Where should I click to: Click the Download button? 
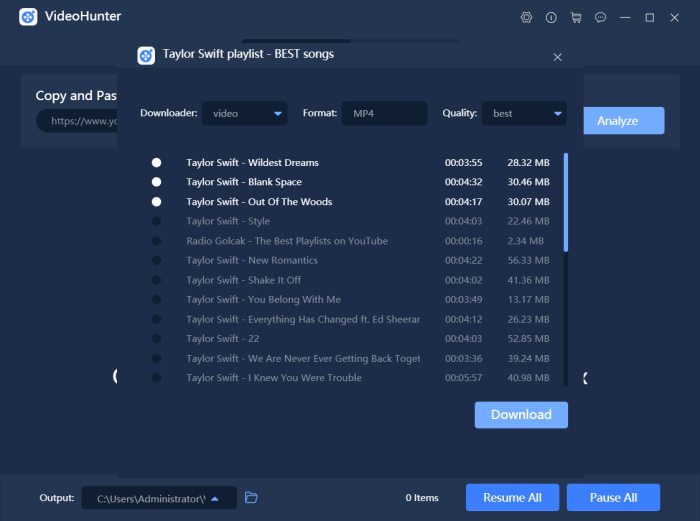coord(521,415)
